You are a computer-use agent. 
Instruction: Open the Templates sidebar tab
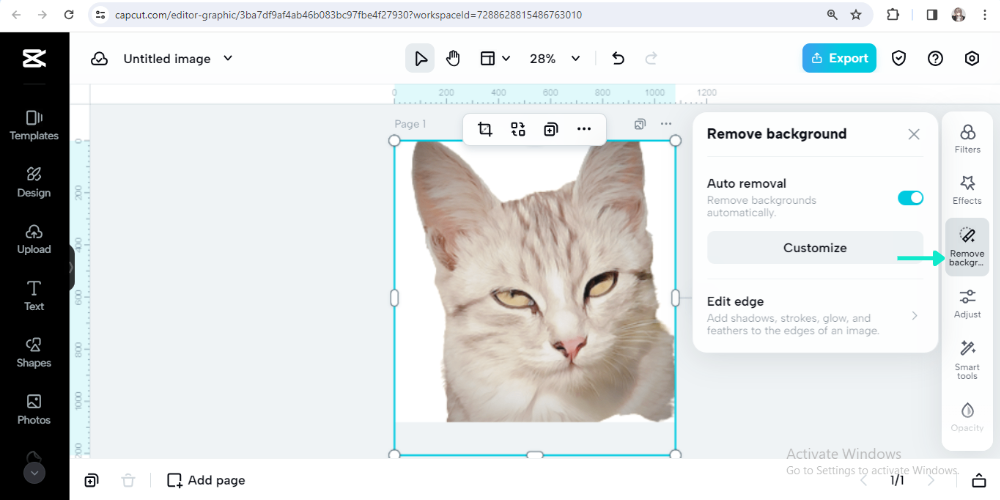point(34,125)
